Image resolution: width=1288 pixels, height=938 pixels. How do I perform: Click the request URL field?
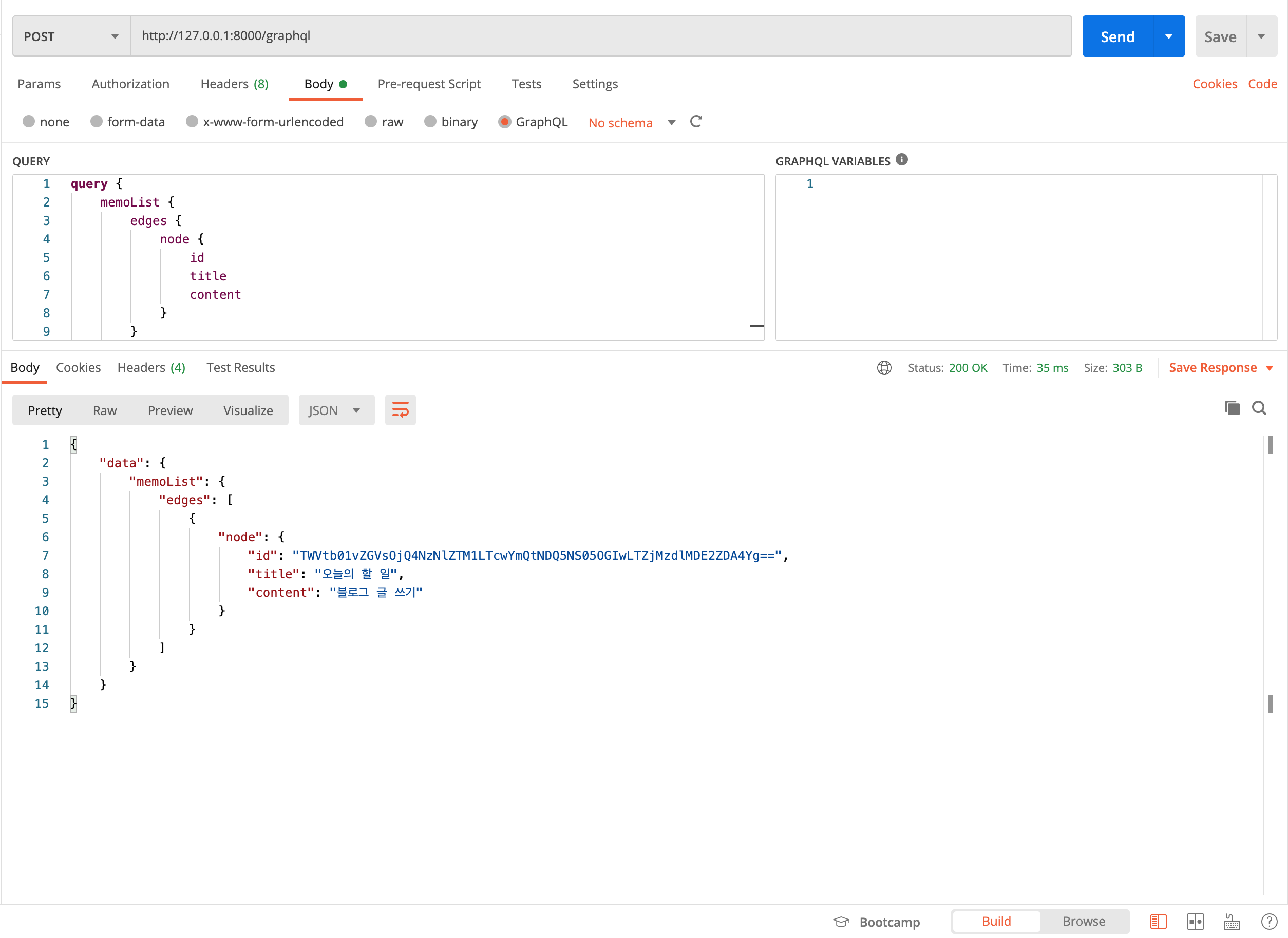[x=600, y=36]
